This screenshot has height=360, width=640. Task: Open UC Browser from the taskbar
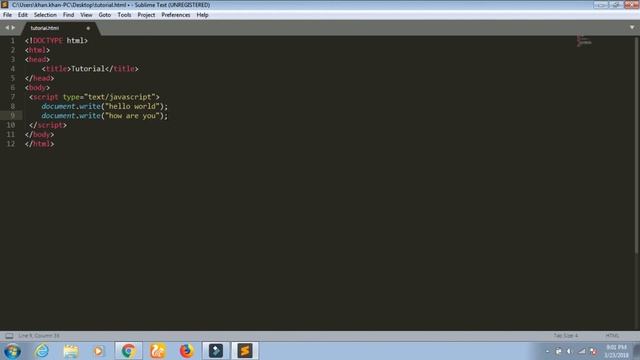(x=158, y=351)
